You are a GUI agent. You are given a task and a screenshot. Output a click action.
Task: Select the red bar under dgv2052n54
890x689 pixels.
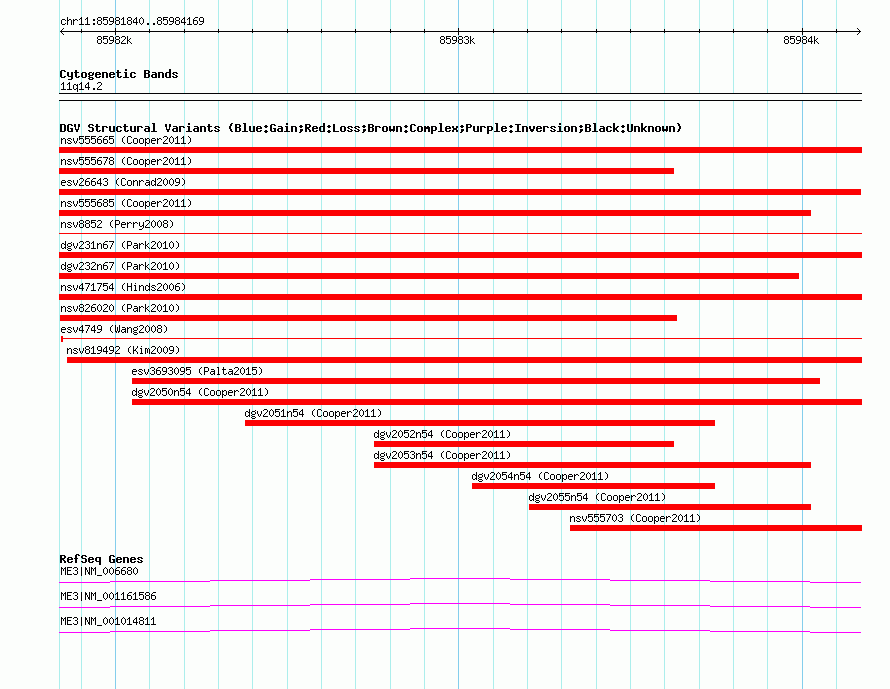[x=523, y=444]
